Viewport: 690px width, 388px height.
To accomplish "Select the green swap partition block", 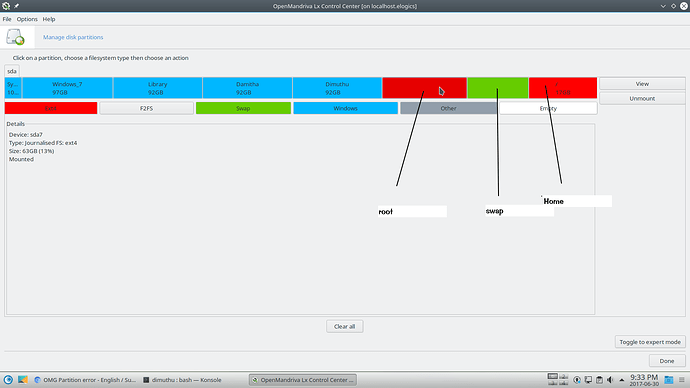I will pyautogui.click(x=498, y=88).
